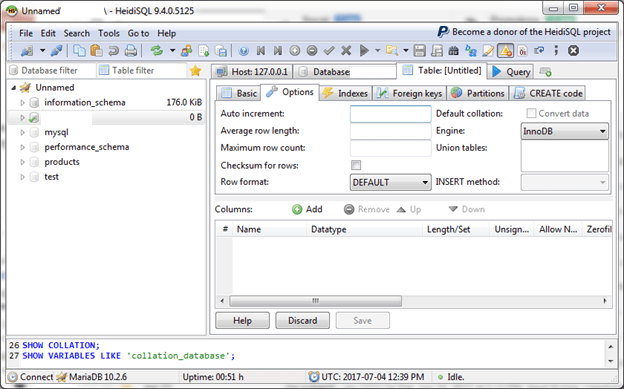Viewport: 624px width, 389px height.
Task: Tick the Checksum for rows checkbox
Action: coord(356,165)
